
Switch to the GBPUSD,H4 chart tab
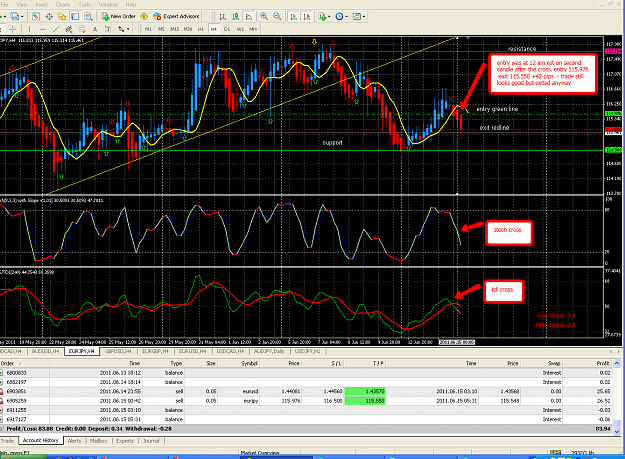click(x=118, y=351)
